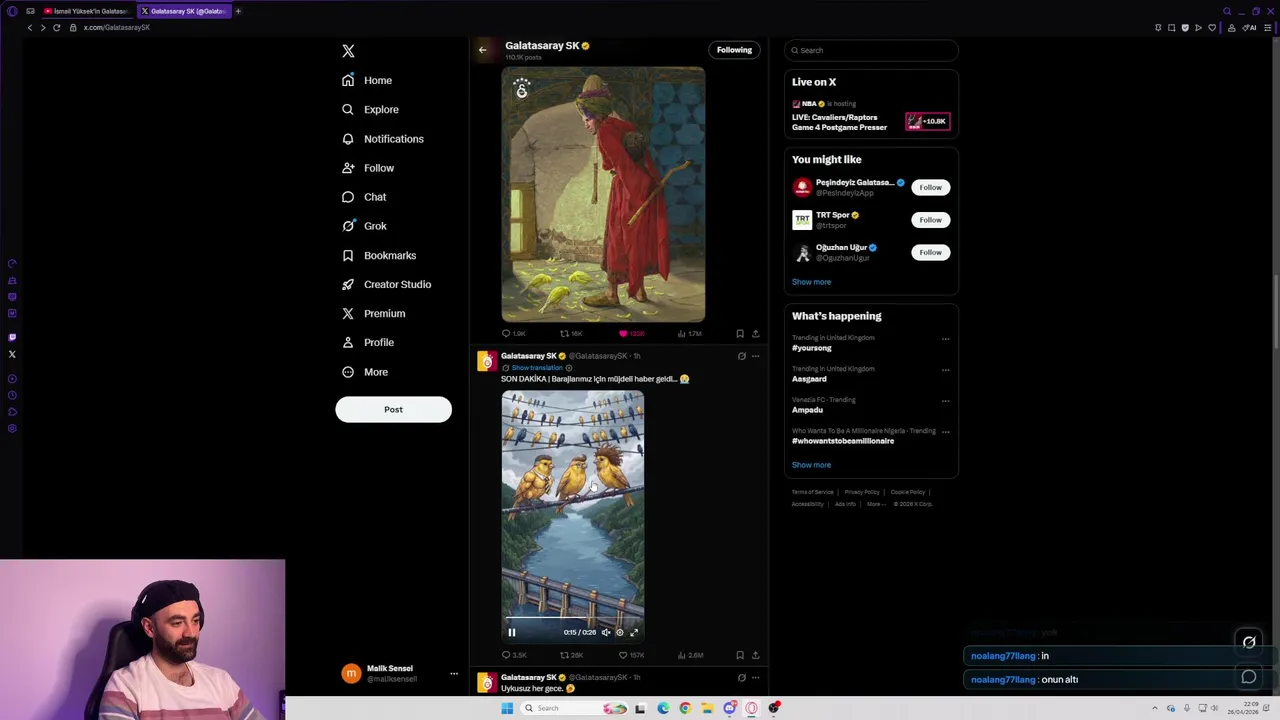Reply to the painting post
The image size is (1280, 720).
[513, 334]
